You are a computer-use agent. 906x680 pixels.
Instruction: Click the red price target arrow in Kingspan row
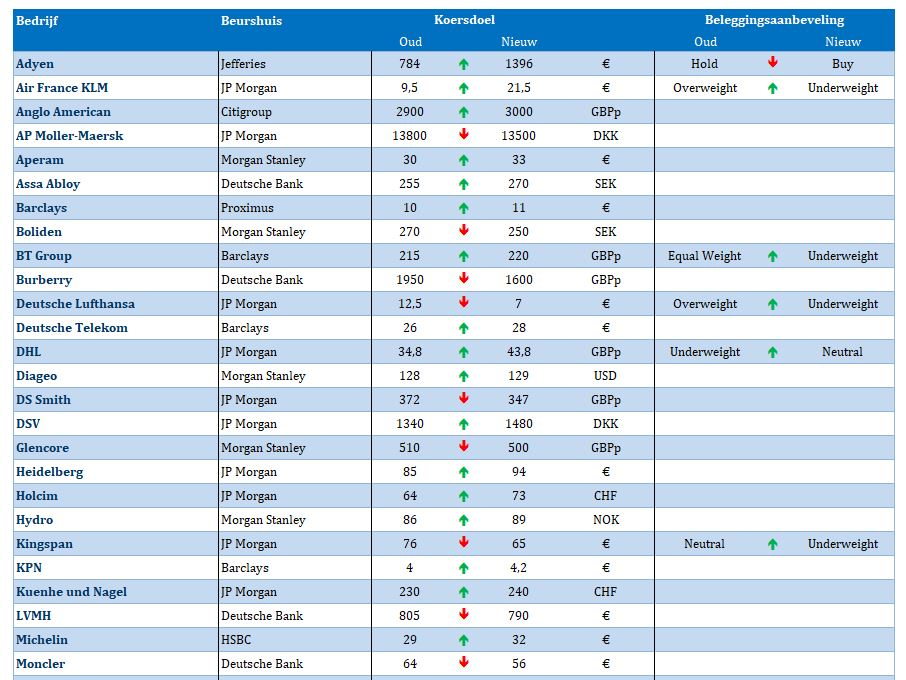tap(463, 542)
